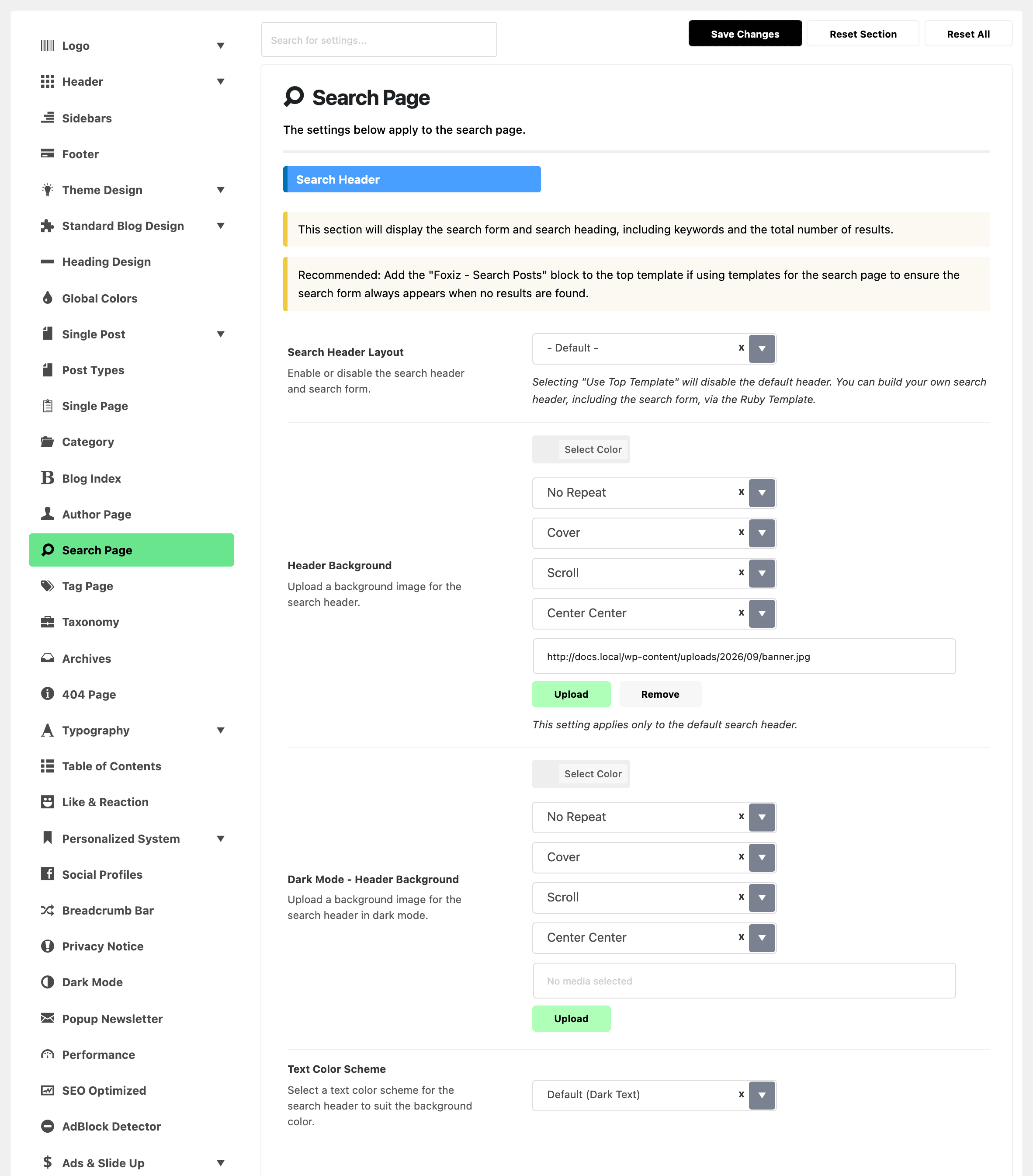Click the Reset All button
Viewport: 1033px width, 1176px height.
click(968, 34)
